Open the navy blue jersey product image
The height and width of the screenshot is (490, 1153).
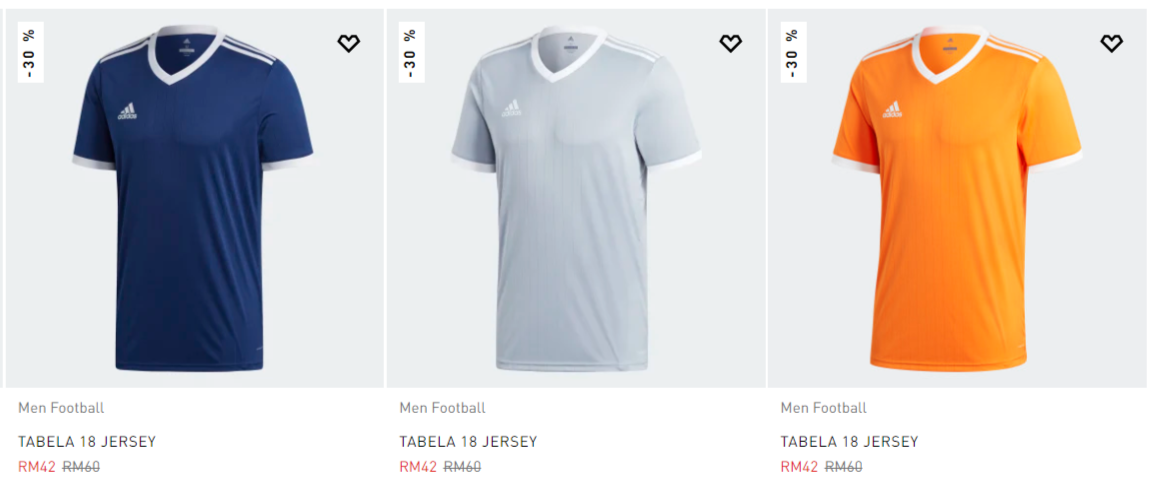193,200
